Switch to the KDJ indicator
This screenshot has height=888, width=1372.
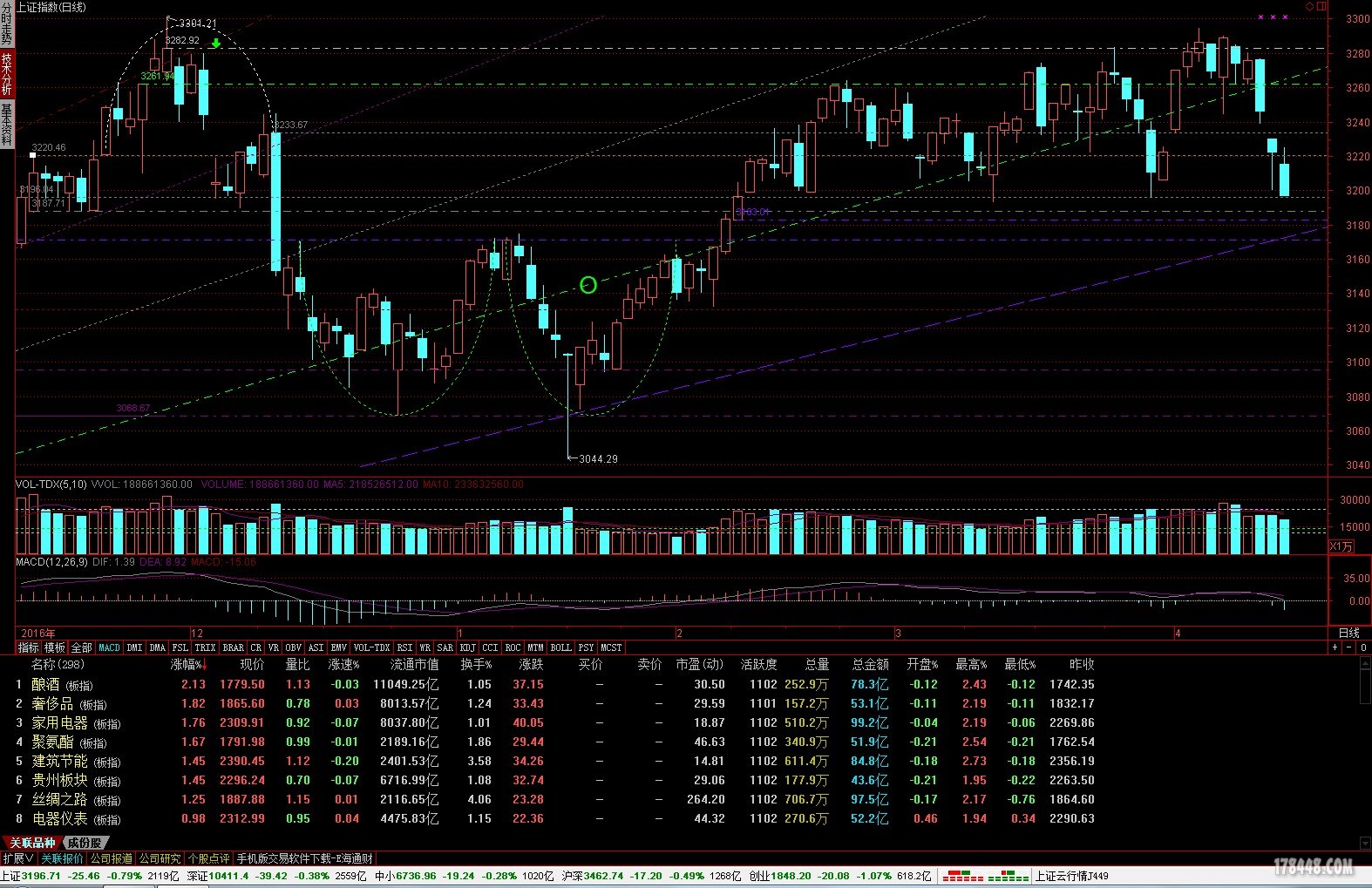(468, 647)
